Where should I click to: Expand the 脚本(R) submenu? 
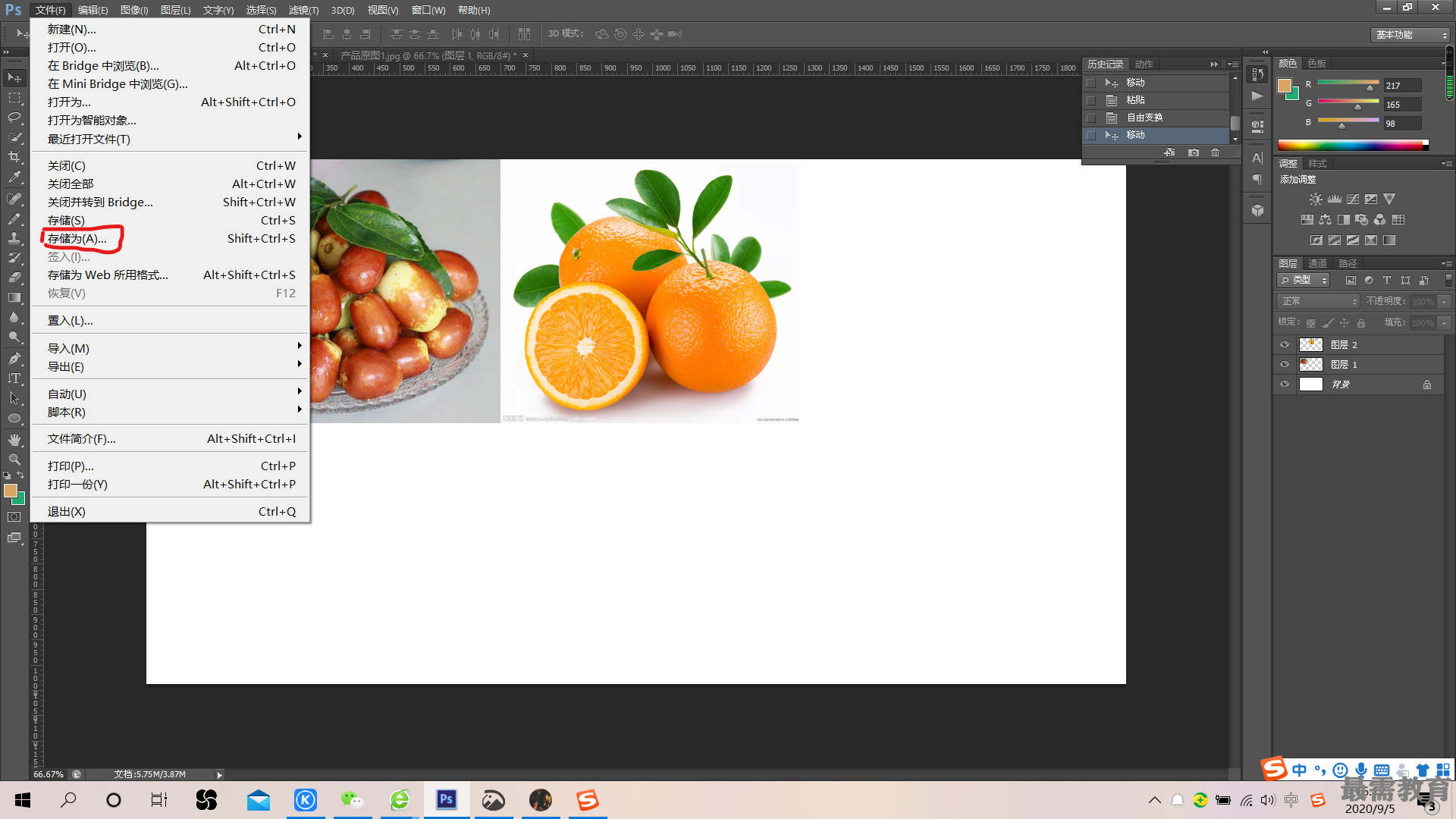point(170,412)
